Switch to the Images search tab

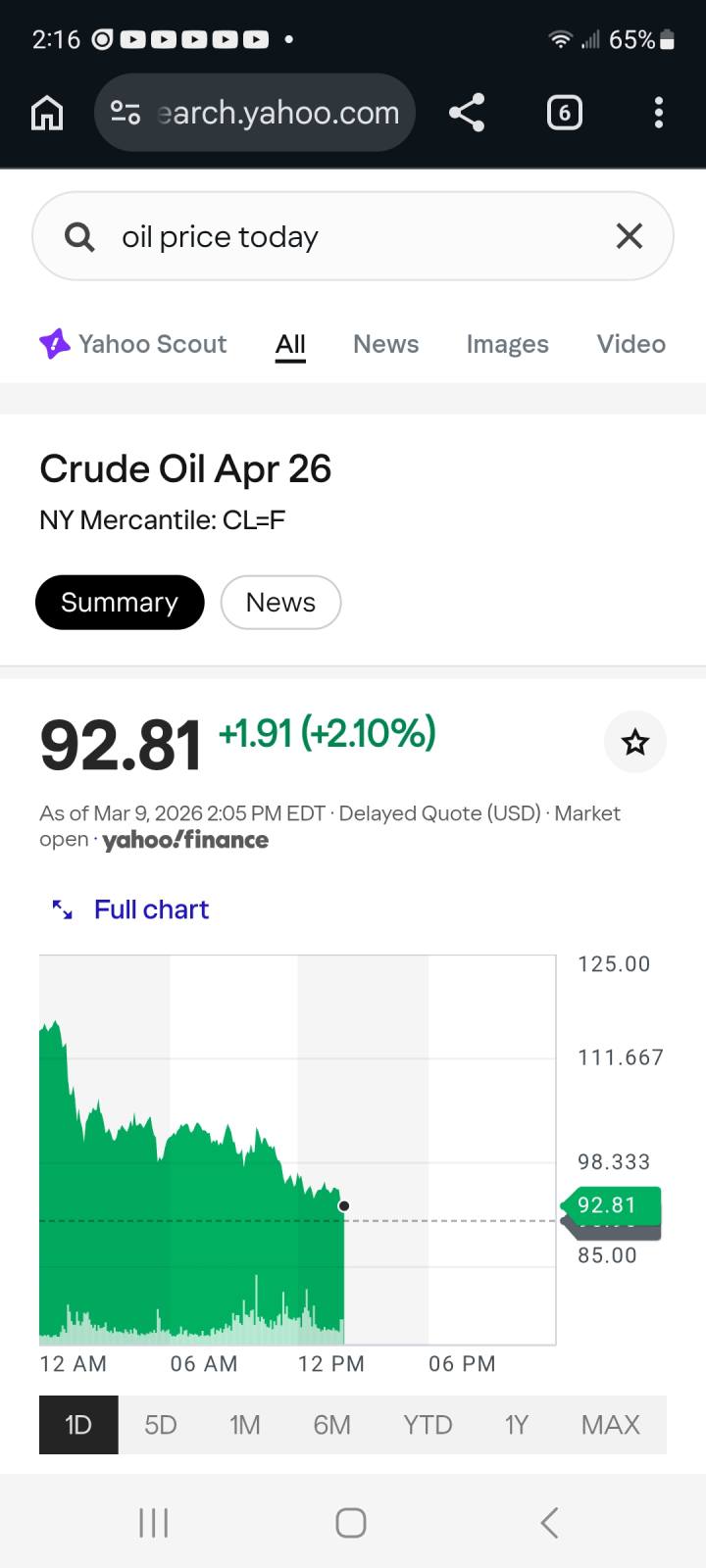(x=507, y=344)
